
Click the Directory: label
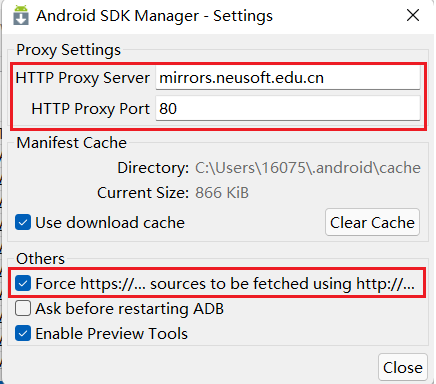(x=153, y=168)
